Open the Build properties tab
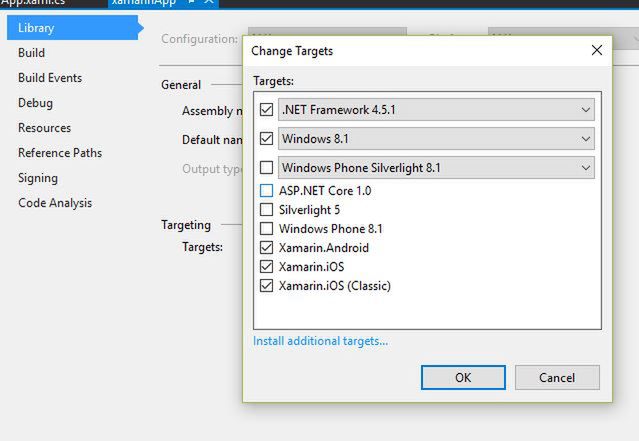The image size is (639, 441). click(x=31, y=53)
